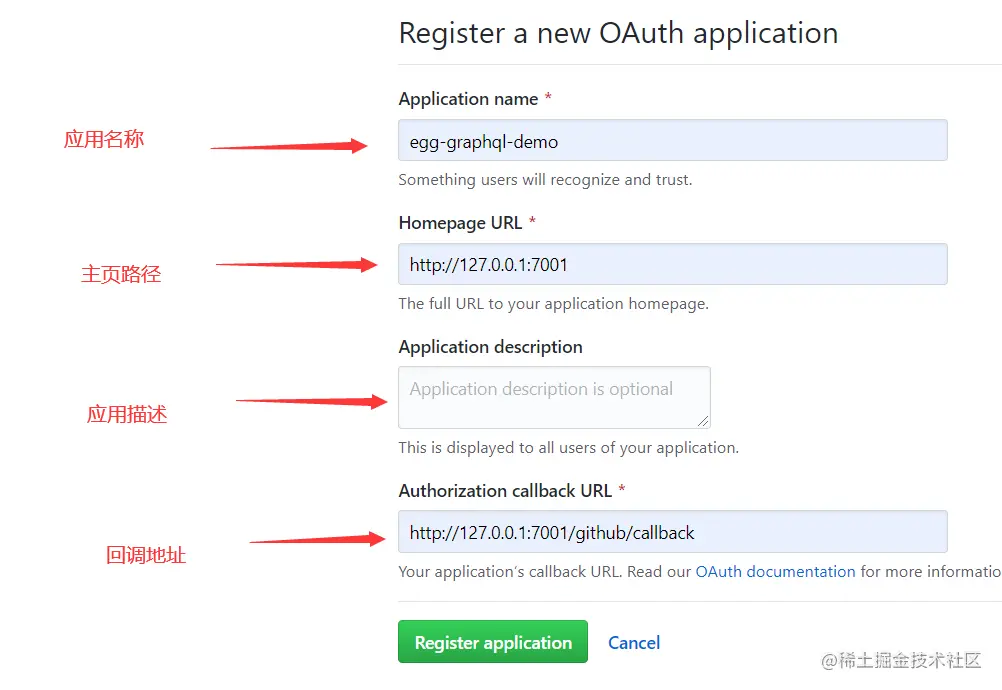The width and height of the screenshot is (1002, 690).
Task: Click the Authorization callback URL field
Action: (x=672, y=532)
